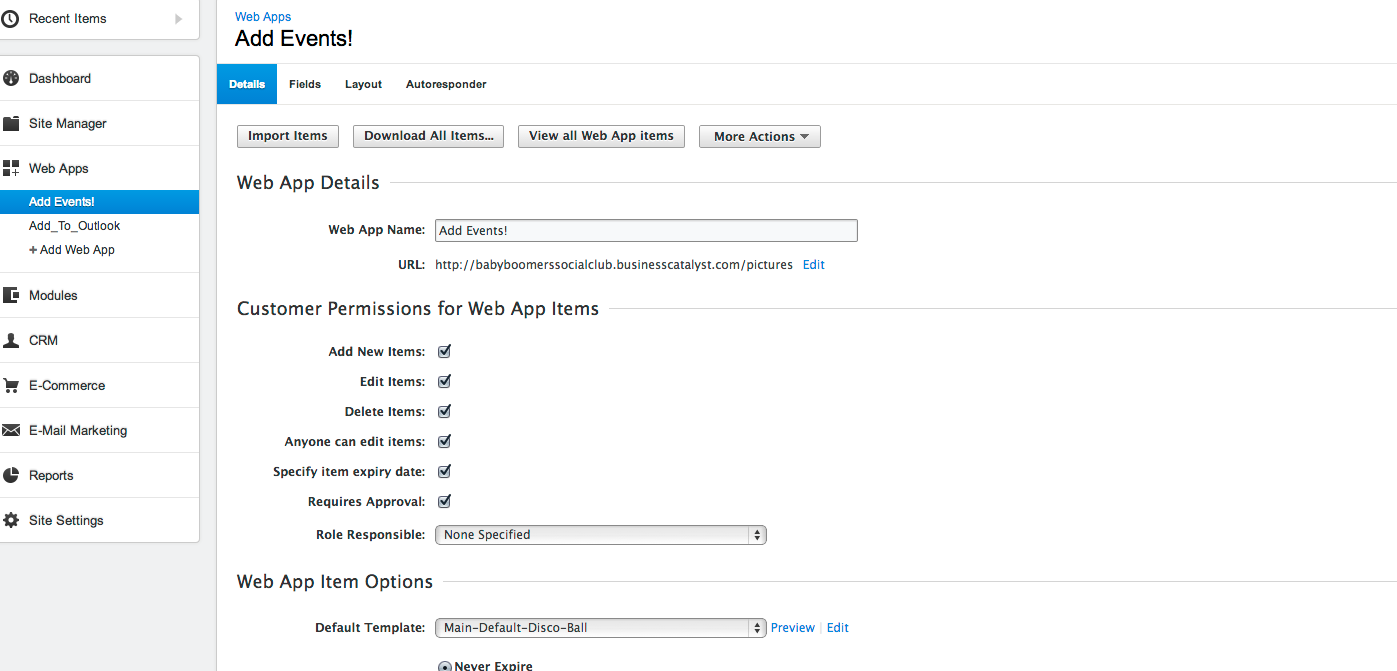The height and width of the screenshot is (671, 1397).
Task: Open the Role Responsible dropdown
Action: pos(600,534)
